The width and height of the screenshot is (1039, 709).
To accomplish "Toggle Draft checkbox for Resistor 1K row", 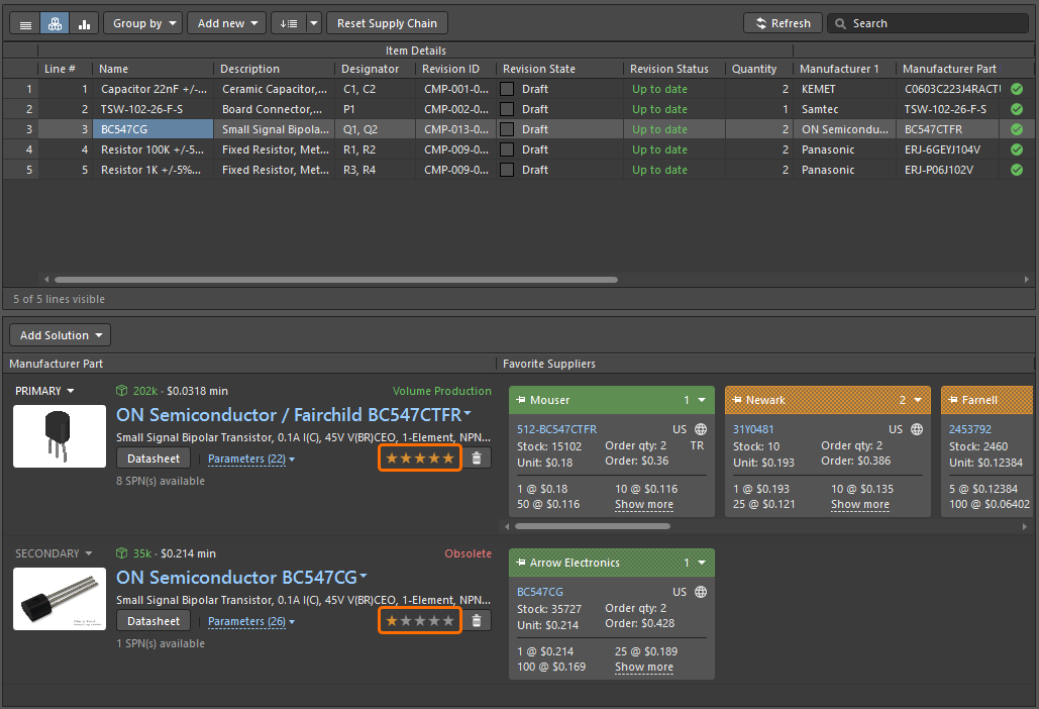I will click(x=507, y=170).
